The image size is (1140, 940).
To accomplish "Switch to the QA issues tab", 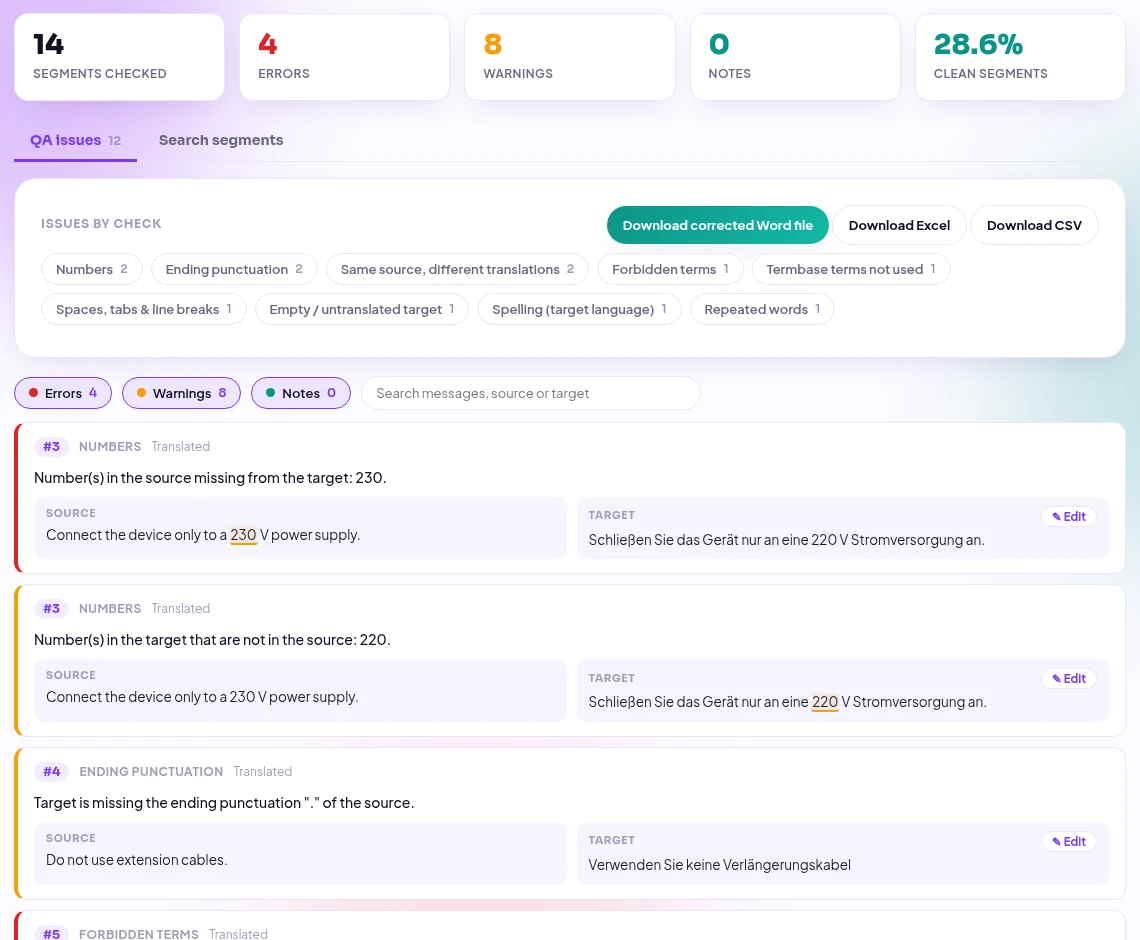I will coord(75,140).
